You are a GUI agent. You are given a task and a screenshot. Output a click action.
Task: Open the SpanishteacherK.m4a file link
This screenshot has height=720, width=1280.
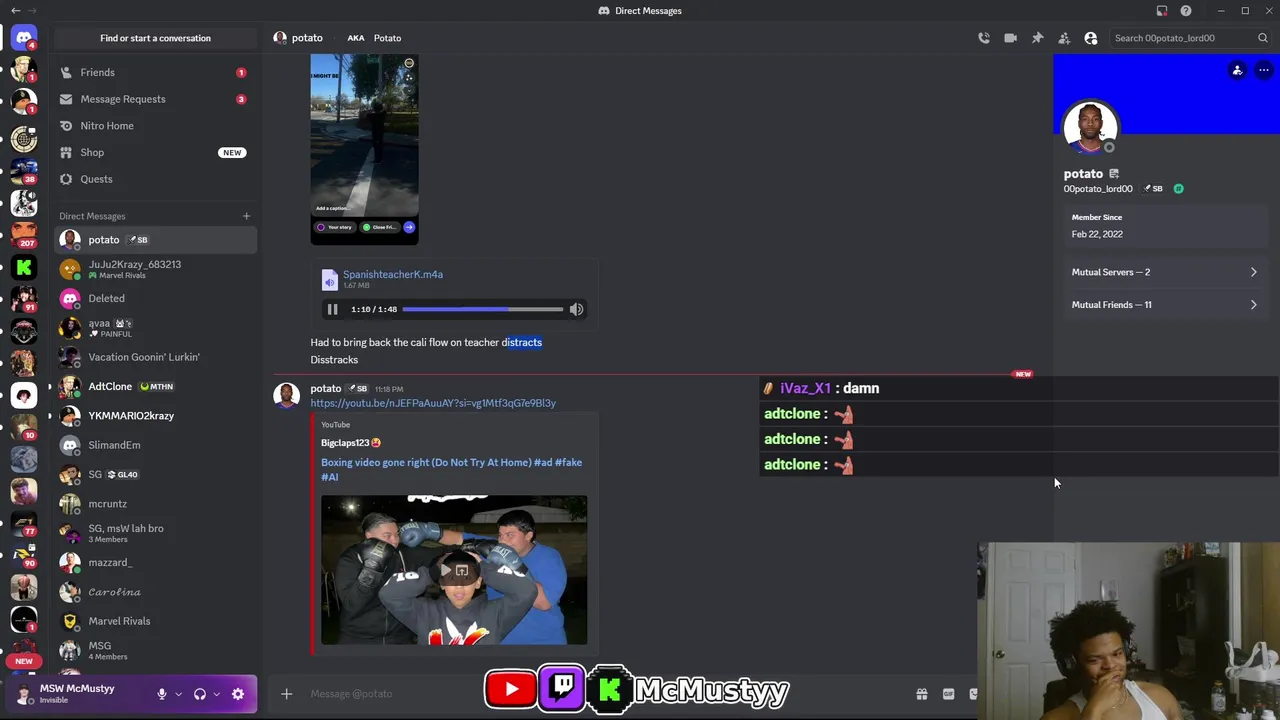tap(392, 274)
